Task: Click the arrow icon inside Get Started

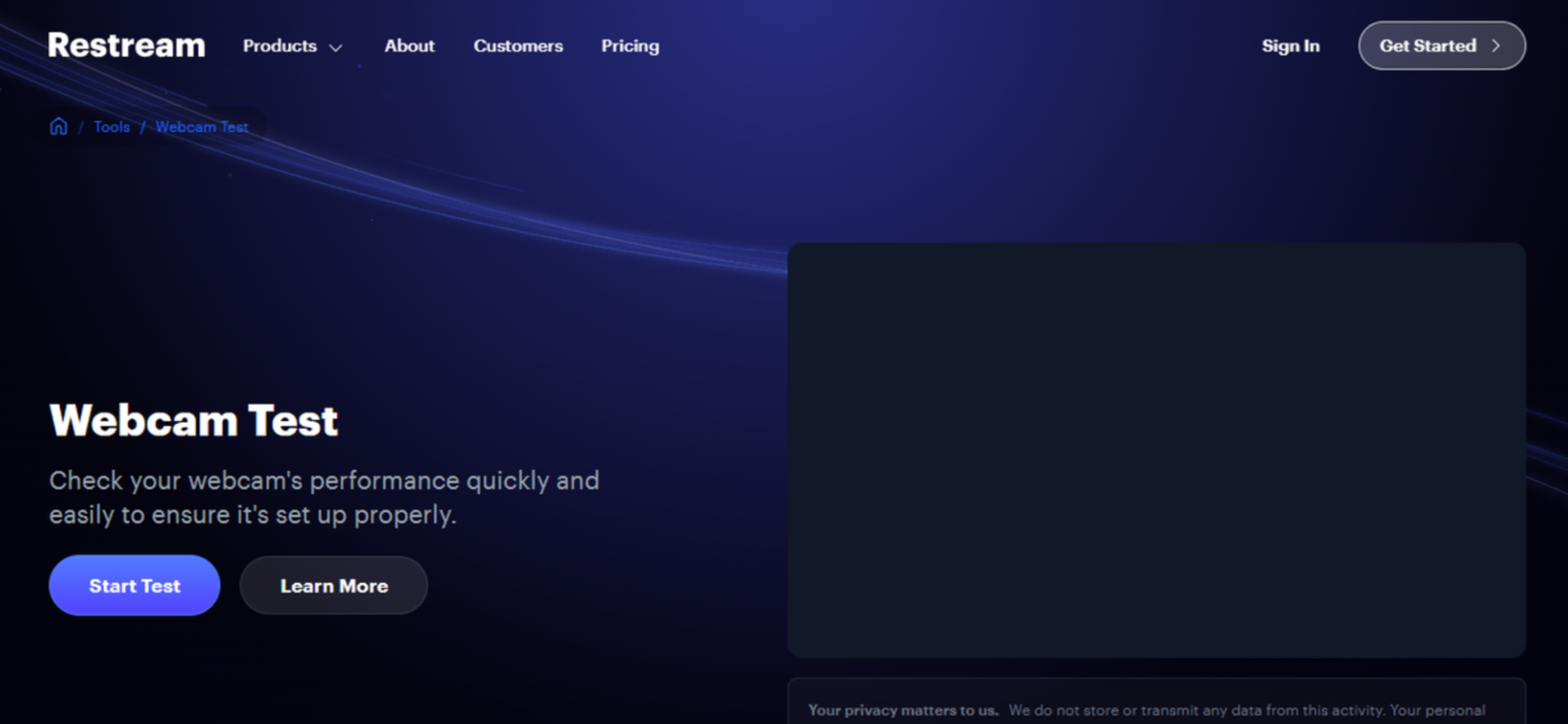Action: [x=1496, y=46]
